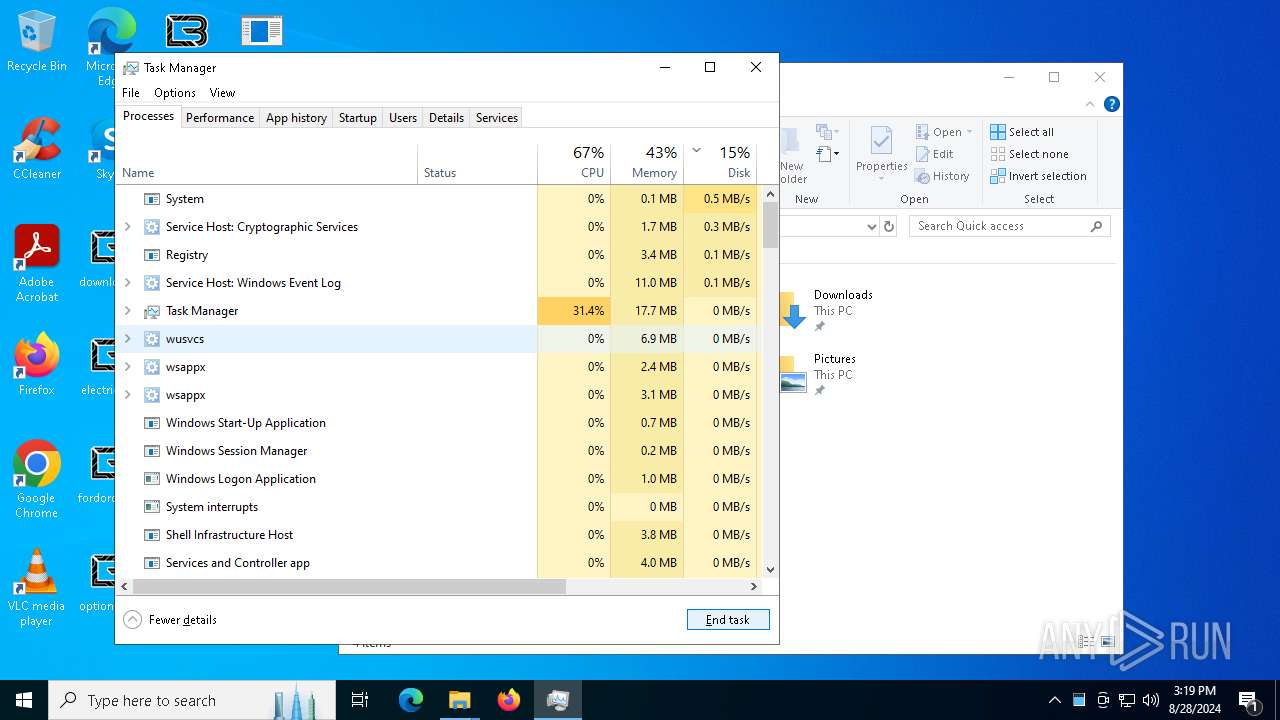Click the volume icon in system tray
This screenshot has width=1280, height=720.
pos(1151,700)
